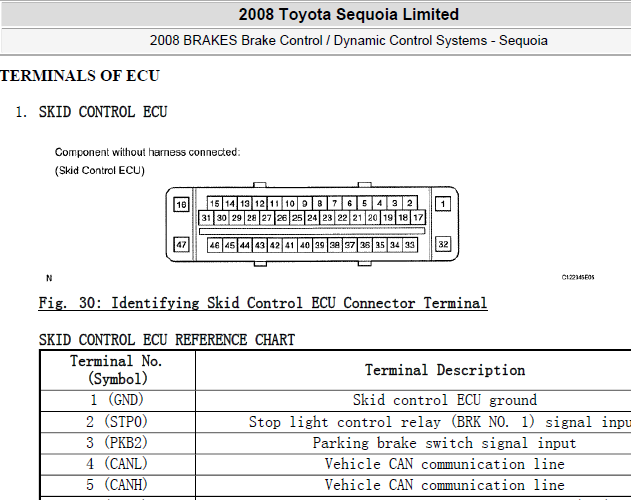Screen dimensions: 631x500
Task: Click terminal 31 in connector middle row
Action: [206, 218]
